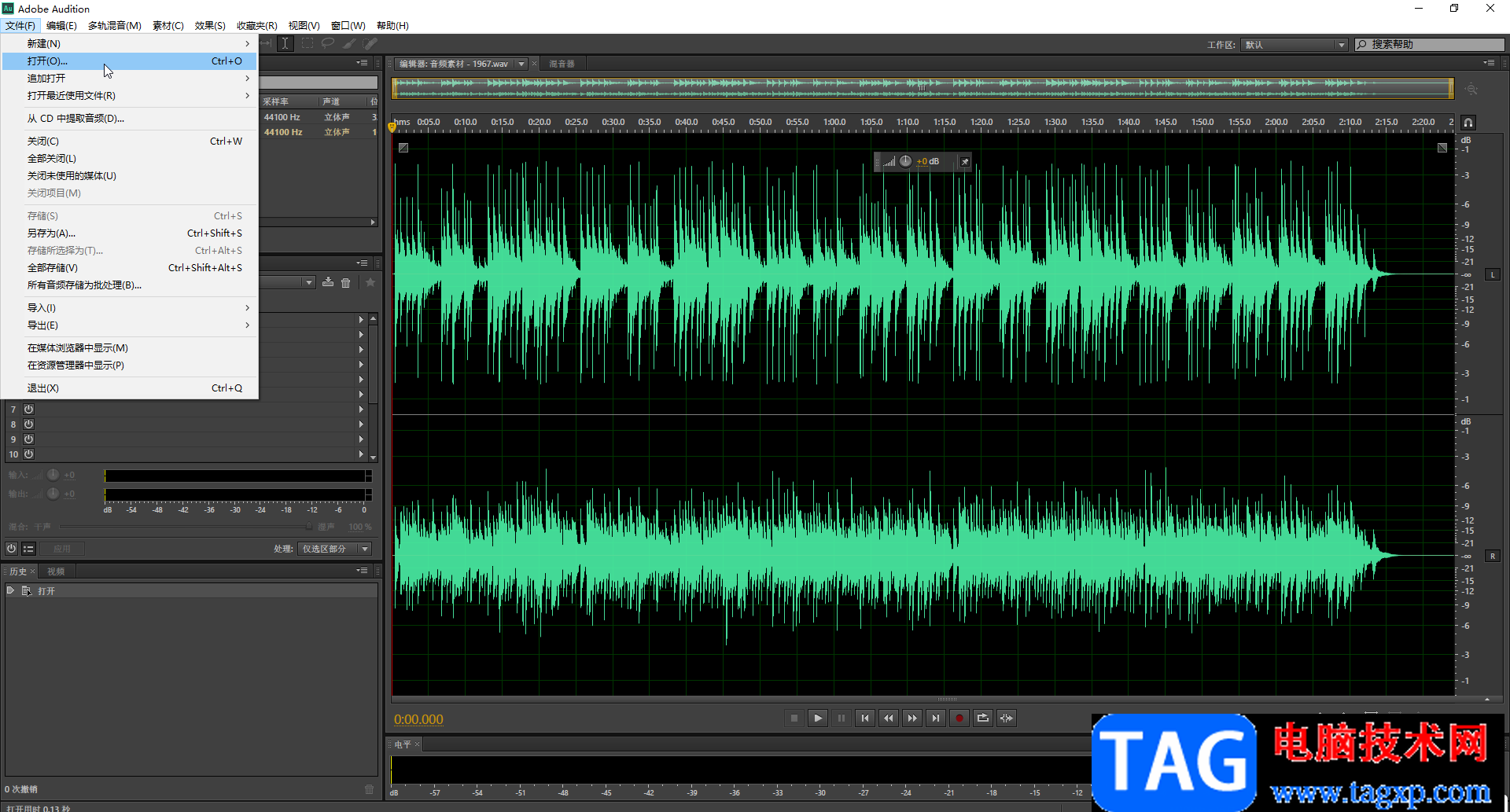The height and width of the screenshot is (812, 1510).
Task: Close the 电平 panel tab
Action: coord(417,744)
